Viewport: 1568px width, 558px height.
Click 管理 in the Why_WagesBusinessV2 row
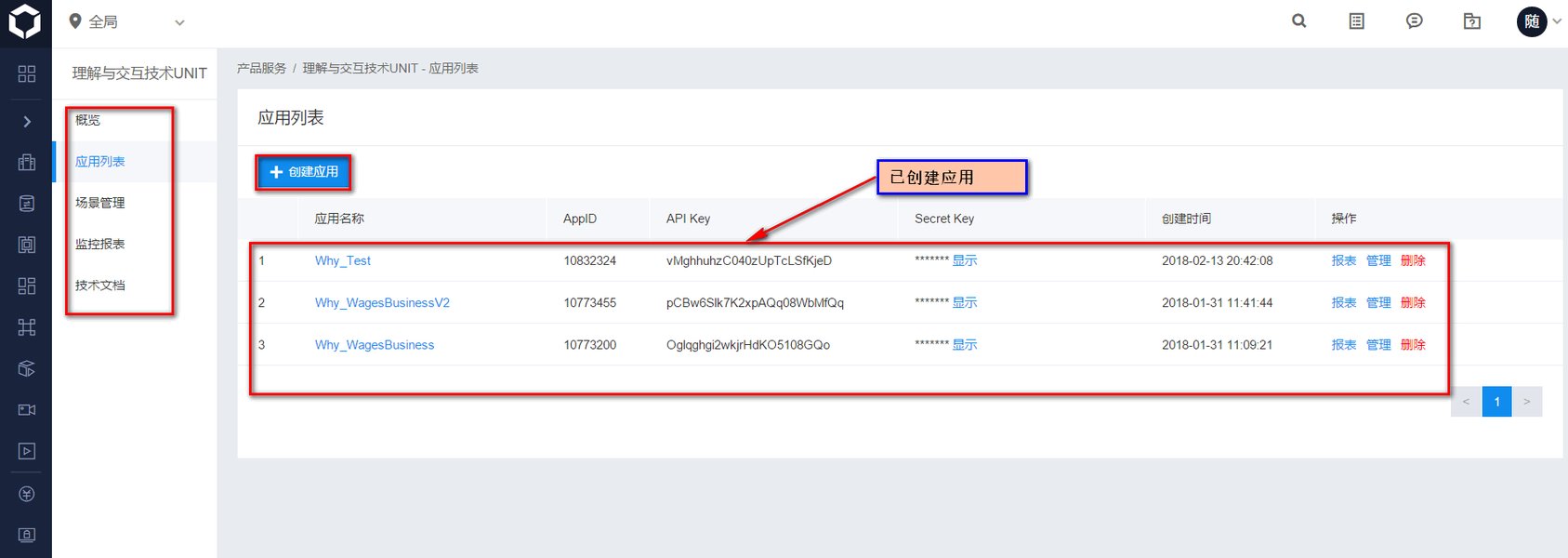click(1378, 303)
